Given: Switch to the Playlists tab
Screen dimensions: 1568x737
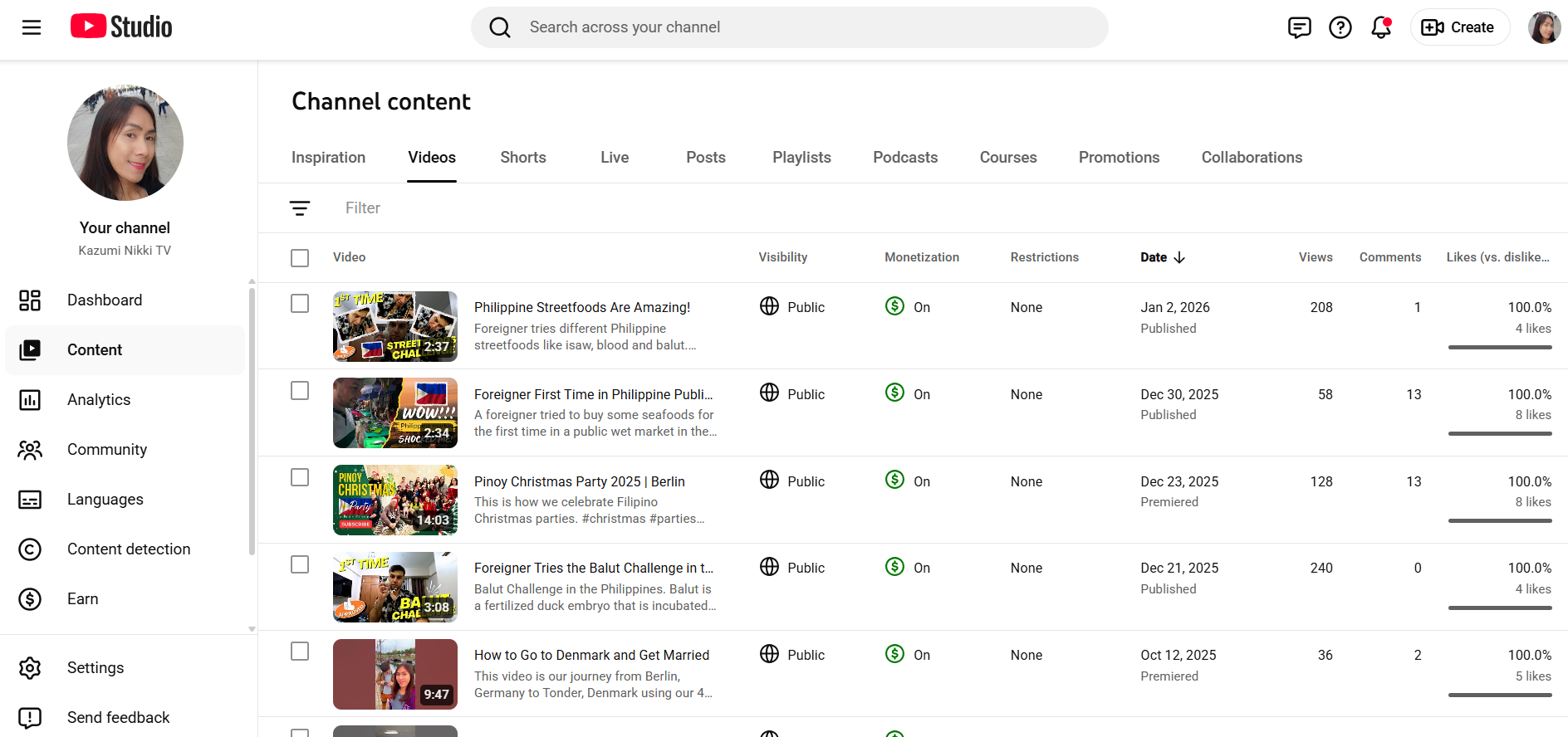Looking at the screenshot, I should pyautogui.click(x=801, y=158).
